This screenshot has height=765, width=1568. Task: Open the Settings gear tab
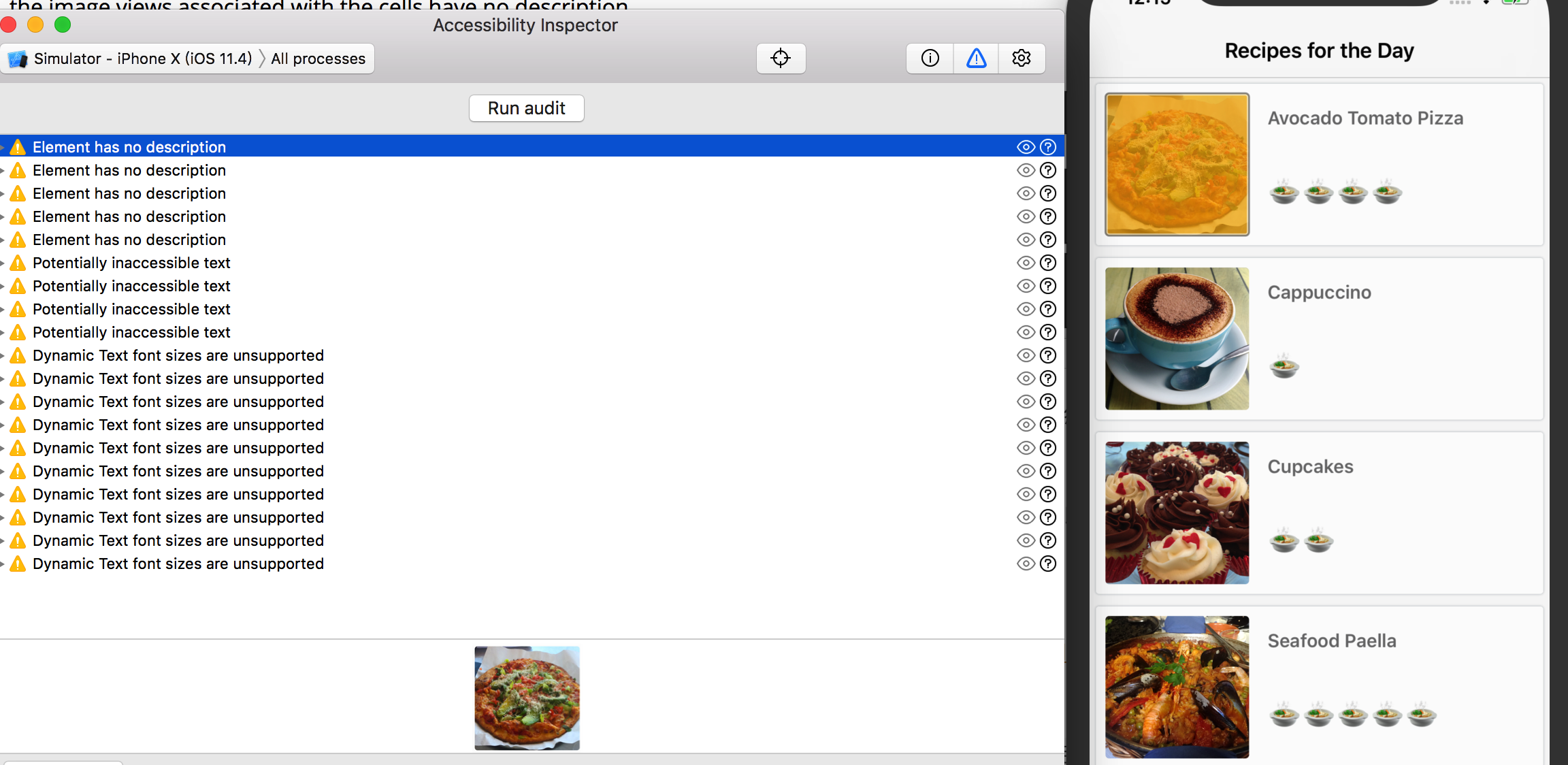click(1021, 59)
